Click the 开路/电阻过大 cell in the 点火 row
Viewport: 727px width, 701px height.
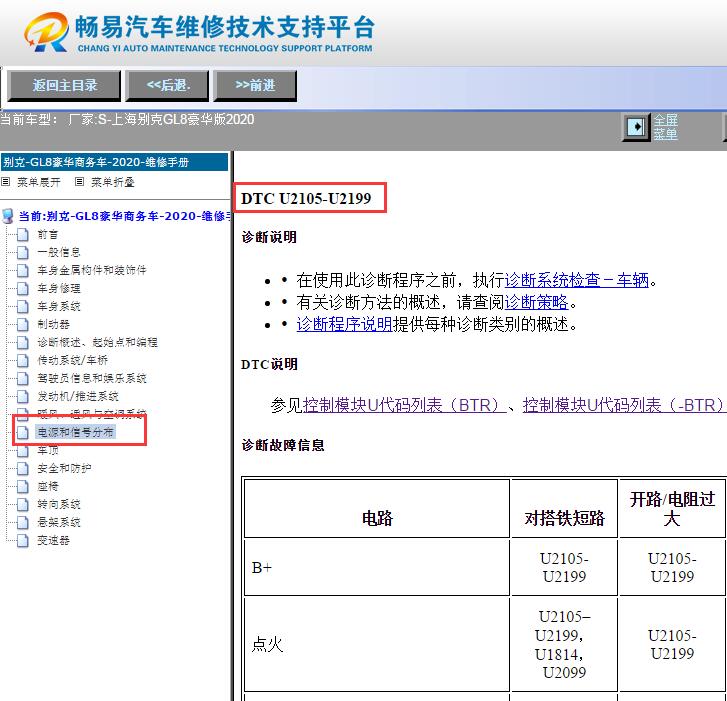click(672, 644)
